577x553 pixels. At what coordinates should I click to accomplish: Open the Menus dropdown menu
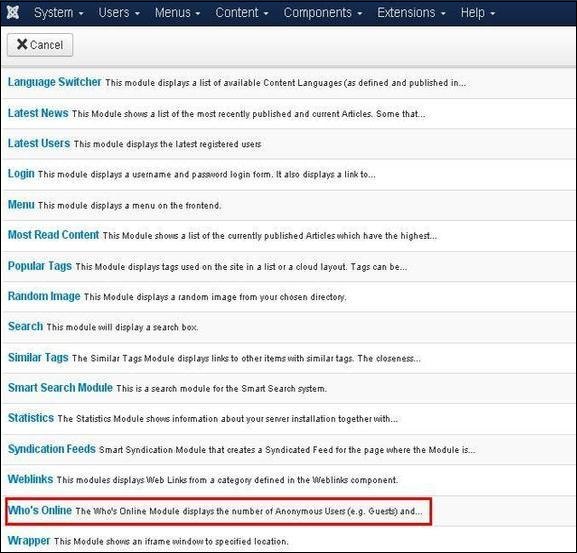point(177,13)
